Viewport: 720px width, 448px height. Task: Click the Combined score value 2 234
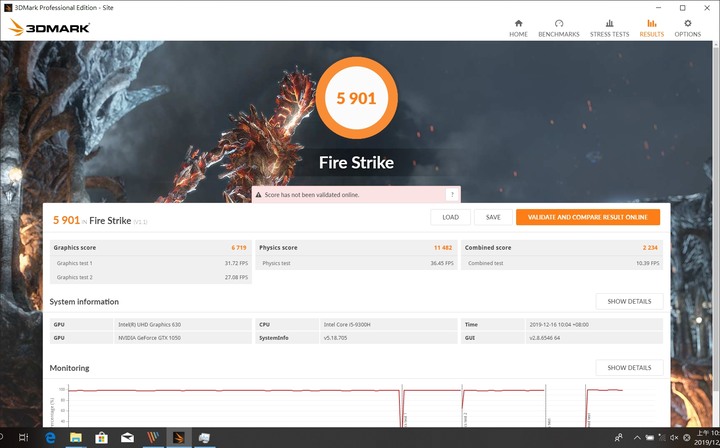click(x=650, y=247)
